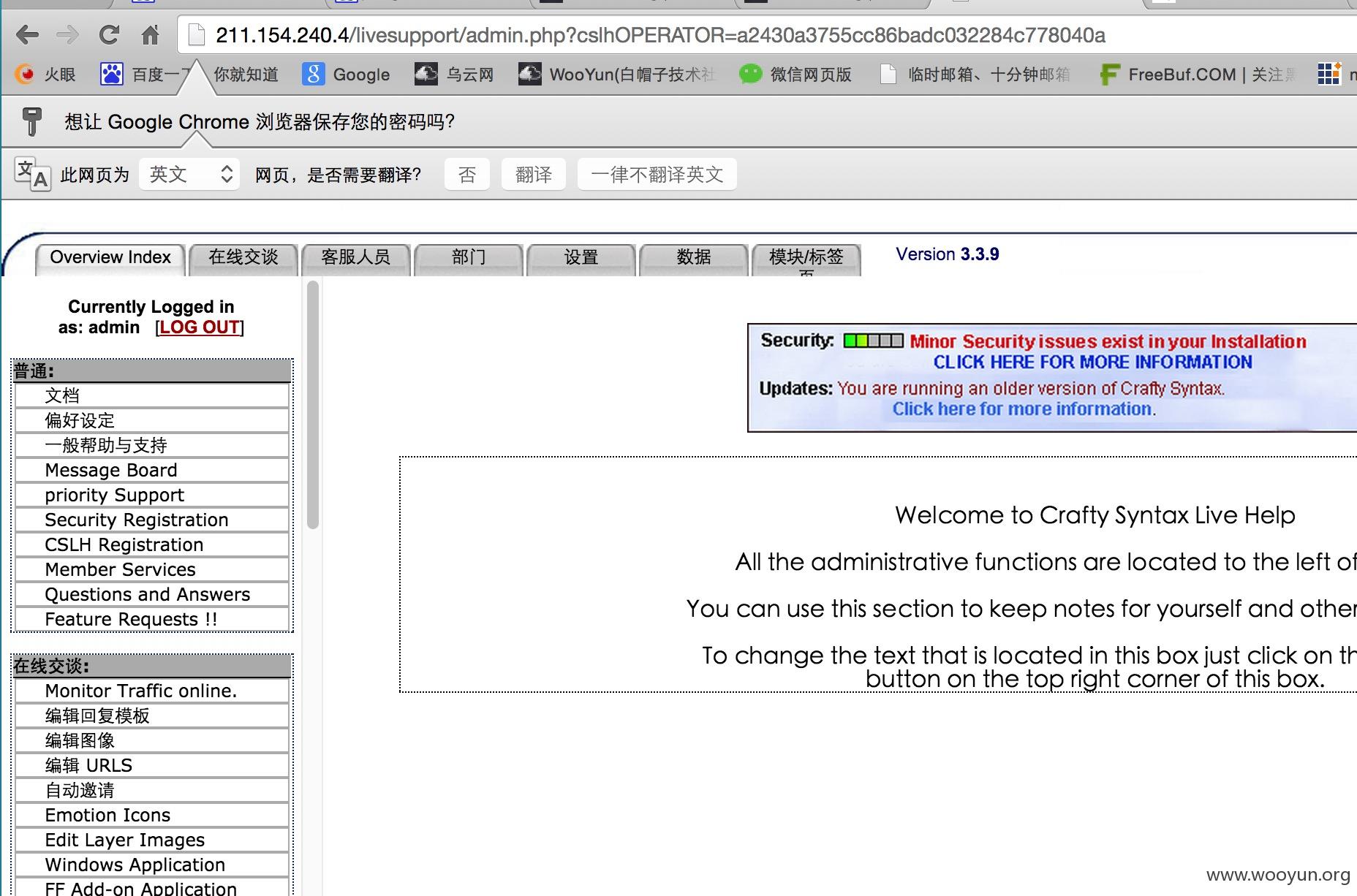Open Emotion Icons in sidebar
Screen dimensions: 1357x896
pos(152,816)
